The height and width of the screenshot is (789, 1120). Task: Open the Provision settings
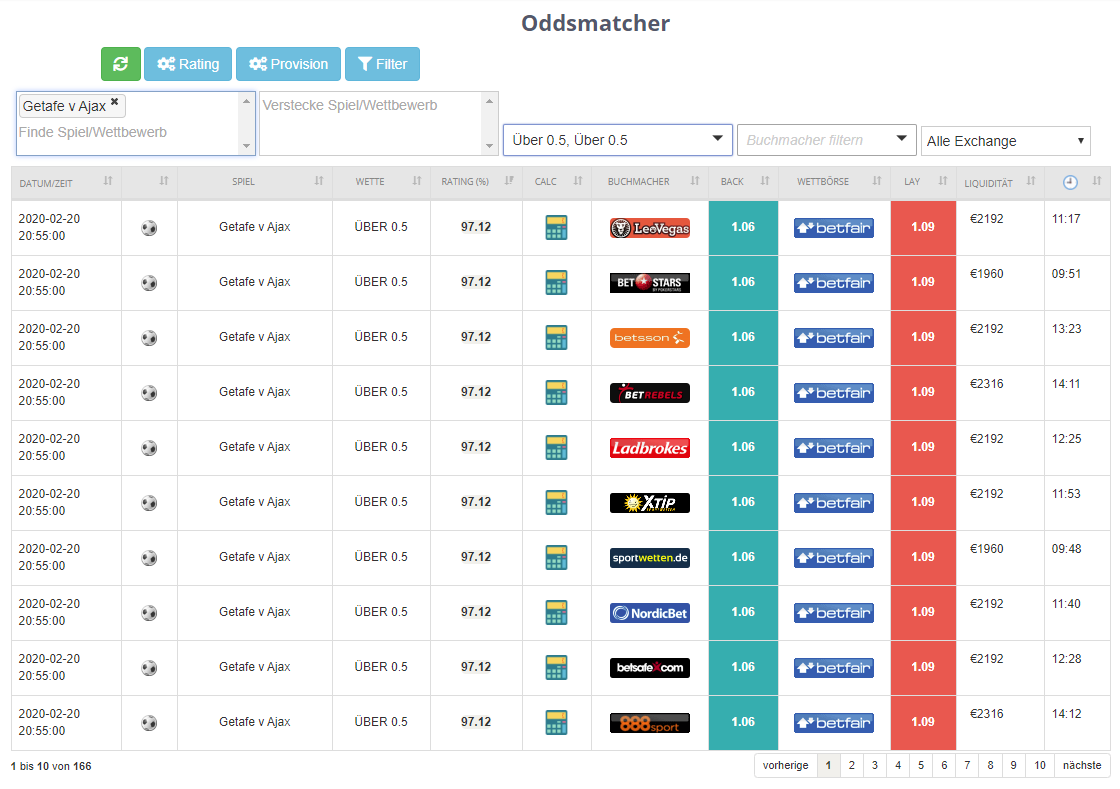289,64
